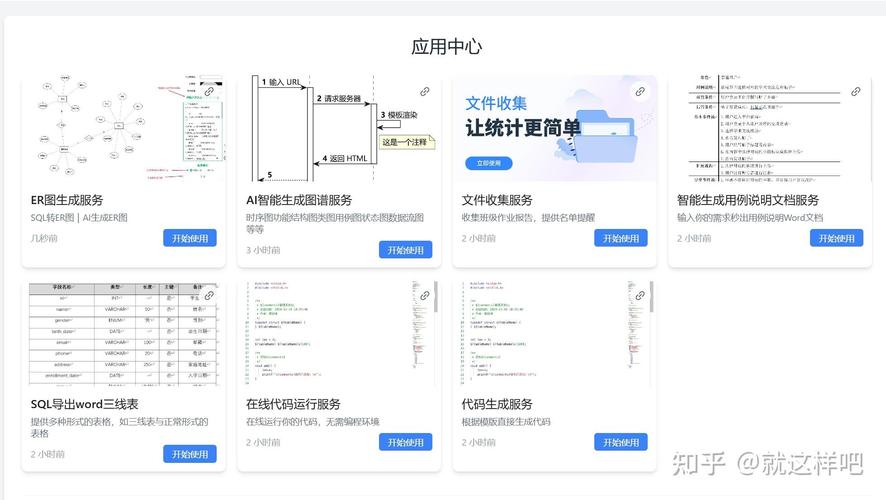Open the use-case document preview thumbnail
The height and width of the screenshot is (500, 886).
point(770,128)
